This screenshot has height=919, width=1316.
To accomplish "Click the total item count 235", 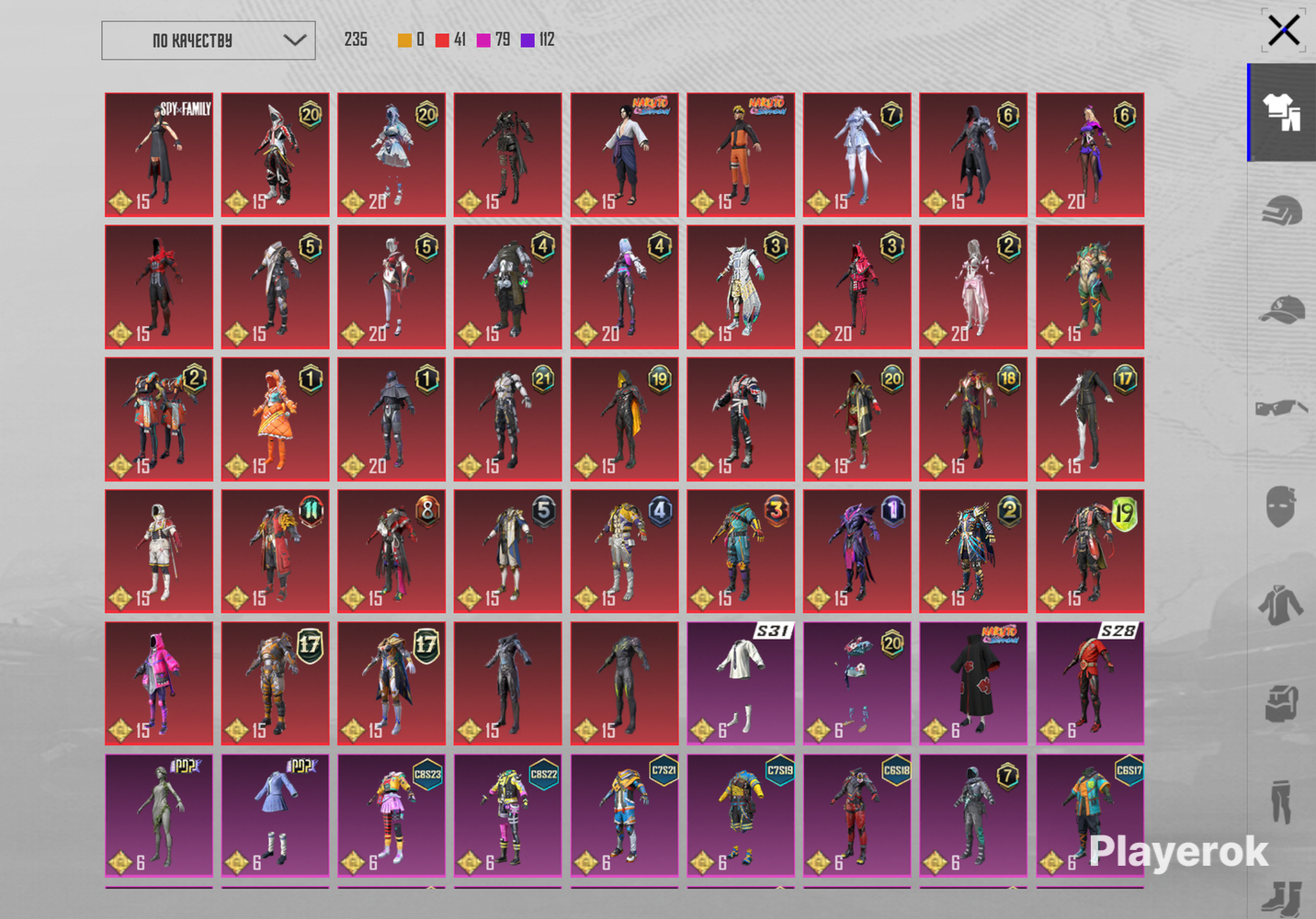I will (x=356, y=40).
